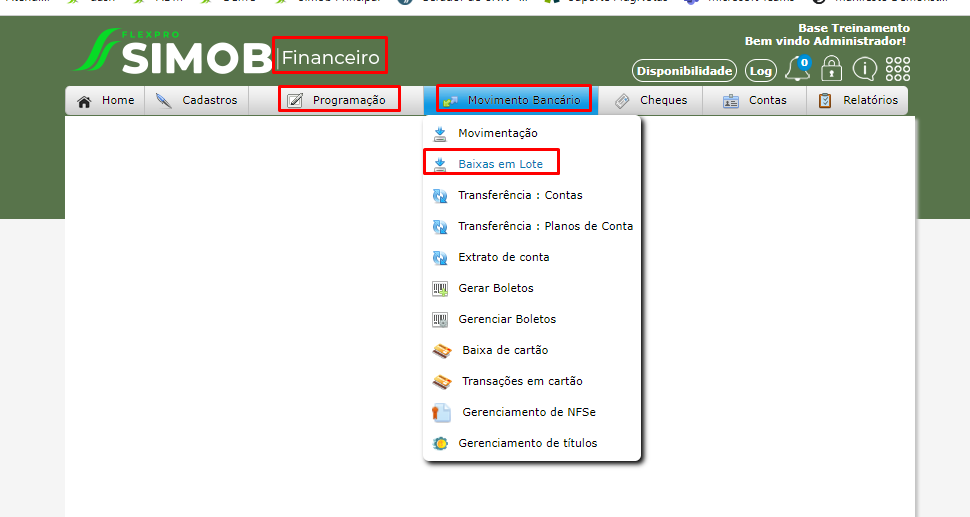Image resolution: width=970 pixels, height=517 pixels.
Task: Click the Home house icon
Action: (84, 101)
